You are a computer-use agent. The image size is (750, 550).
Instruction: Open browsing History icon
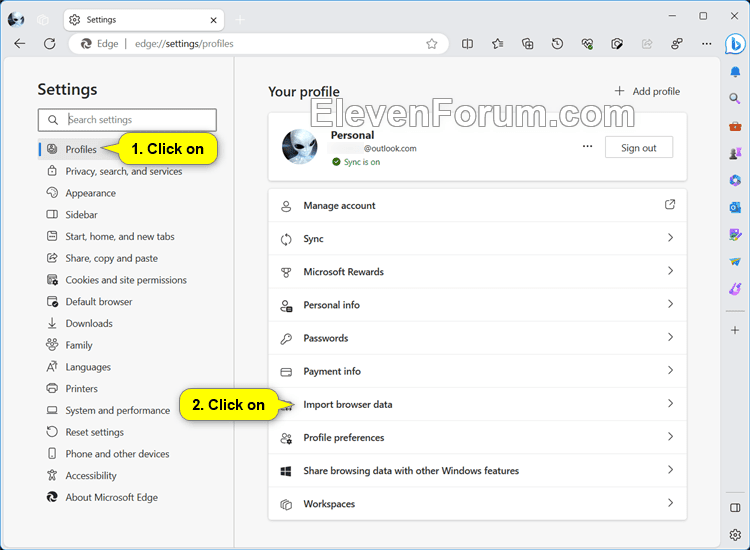[557, 44]
